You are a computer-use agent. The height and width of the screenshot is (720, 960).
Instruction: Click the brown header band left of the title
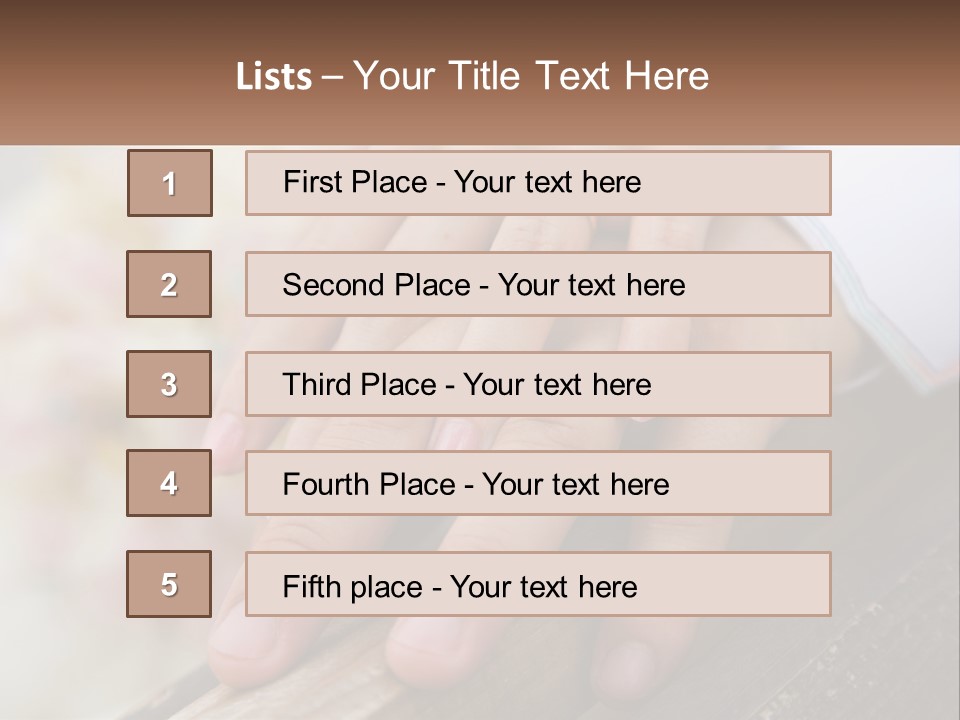pyautogui.click(x=100, y=75)
